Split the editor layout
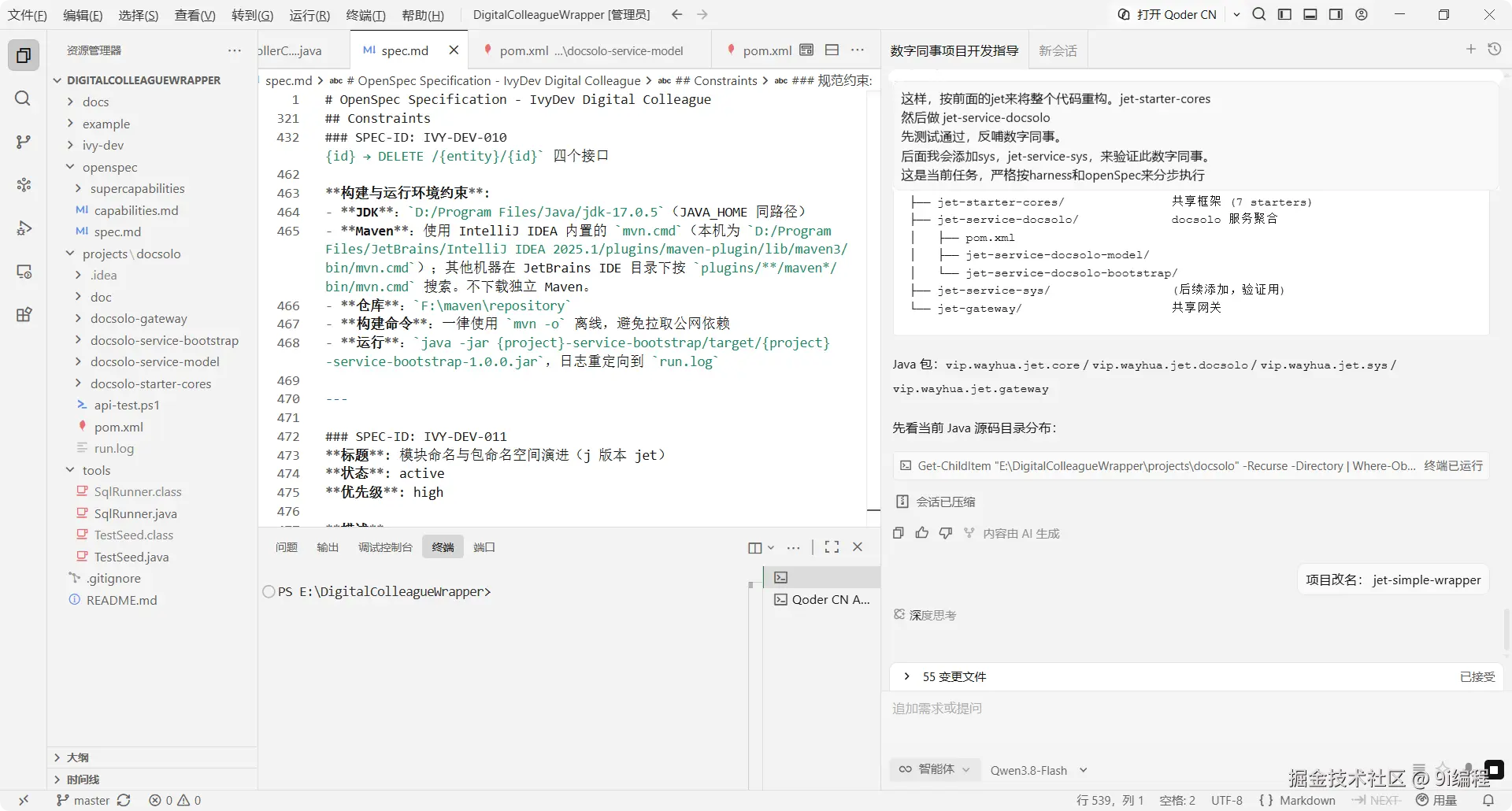Viewport: 1512px width, 811px height. (832, 50)
